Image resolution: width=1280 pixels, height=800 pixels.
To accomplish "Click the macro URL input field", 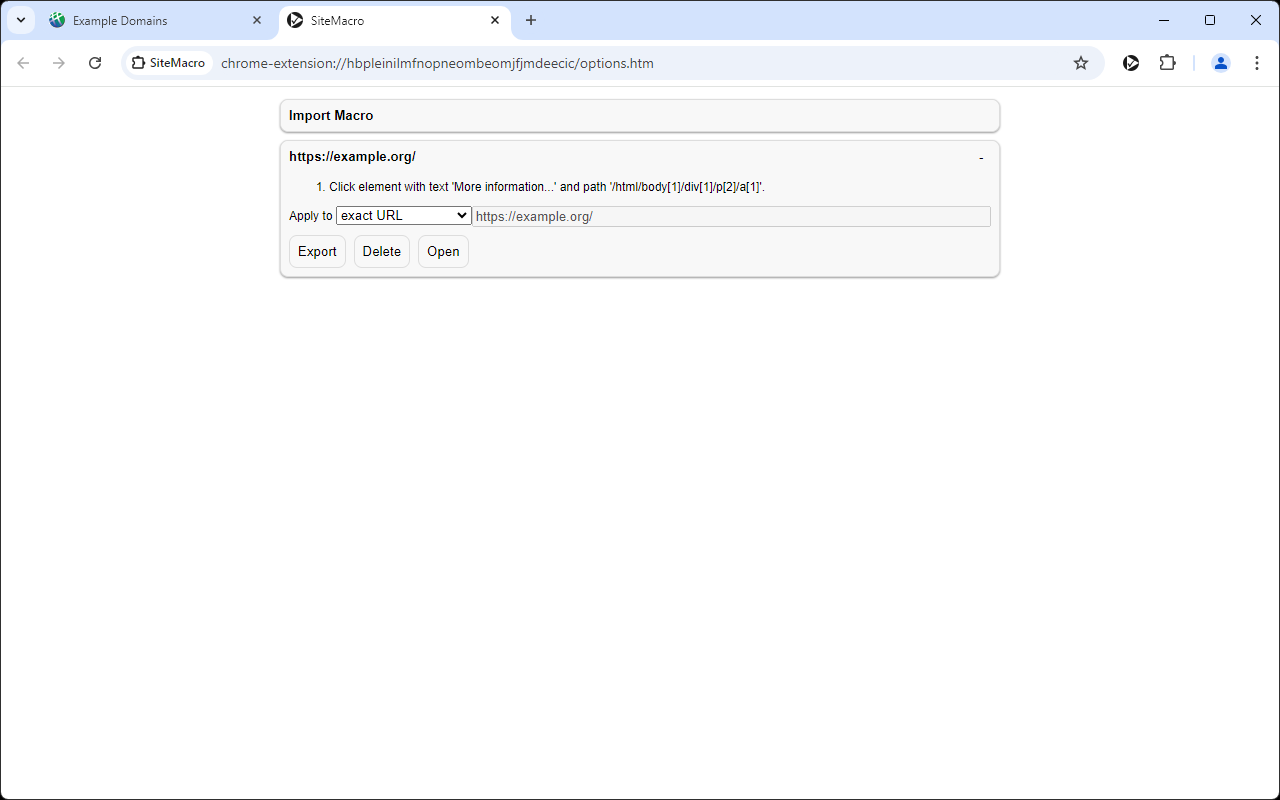I will (x=730, y=216).
